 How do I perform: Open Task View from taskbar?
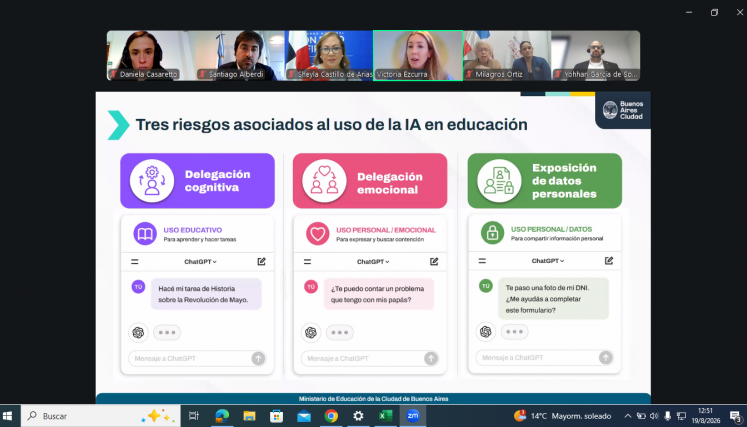tap(193, 416)
